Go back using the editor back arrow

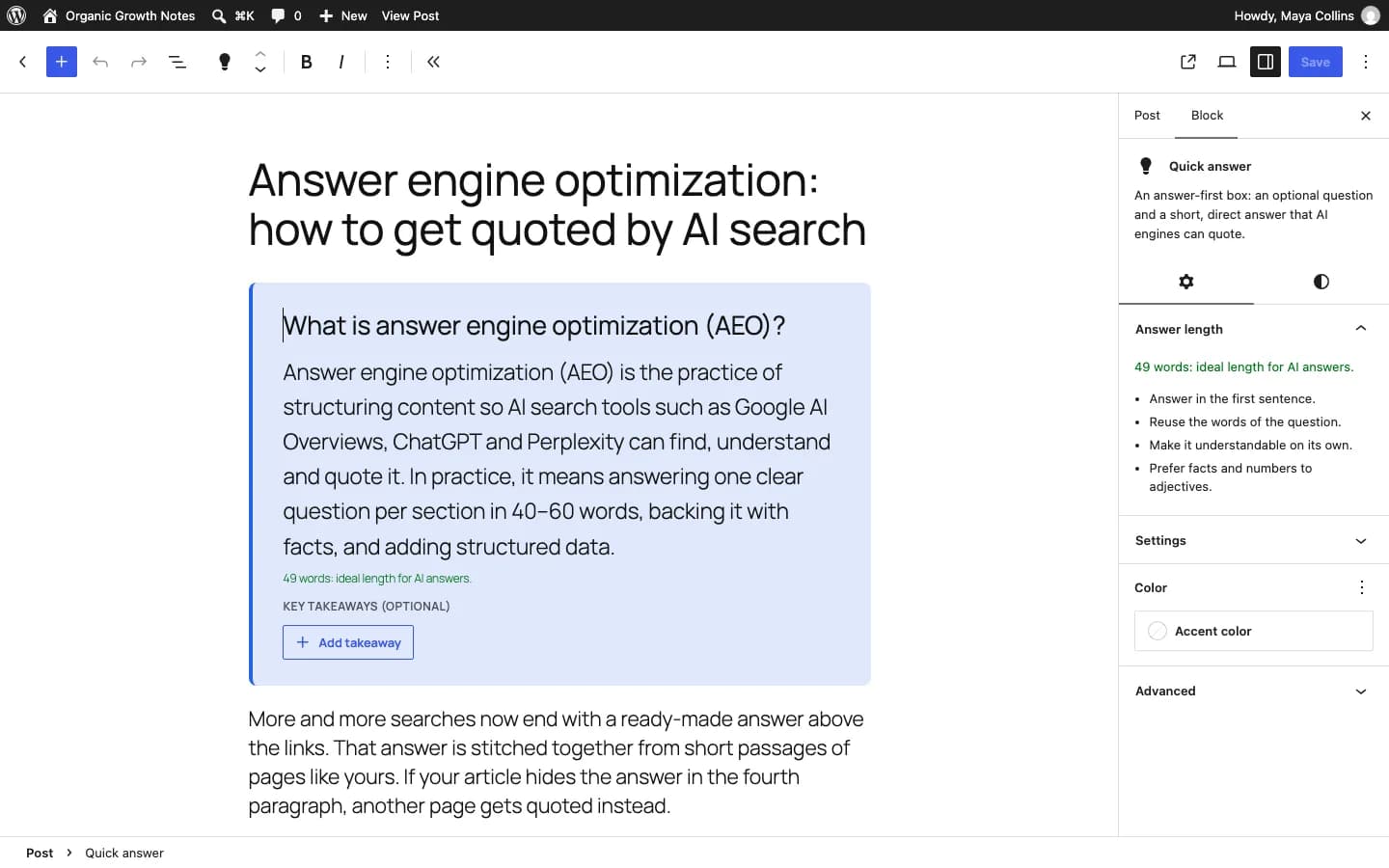(23, 62)
